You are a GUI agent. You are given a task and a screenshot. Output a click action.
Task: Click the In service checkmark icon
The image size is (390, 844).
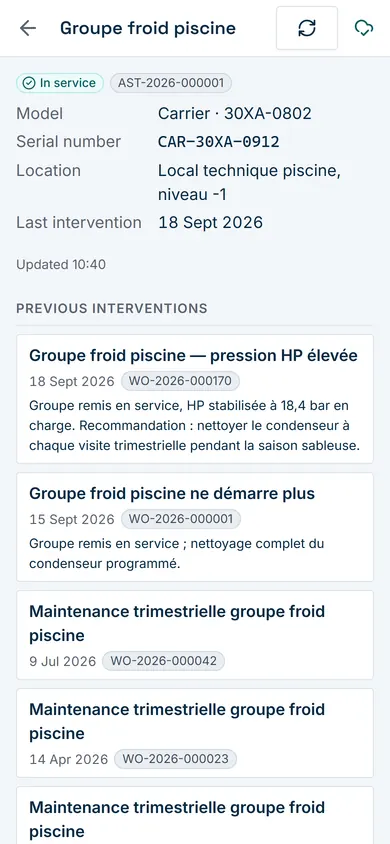click(x=29, y=83)
